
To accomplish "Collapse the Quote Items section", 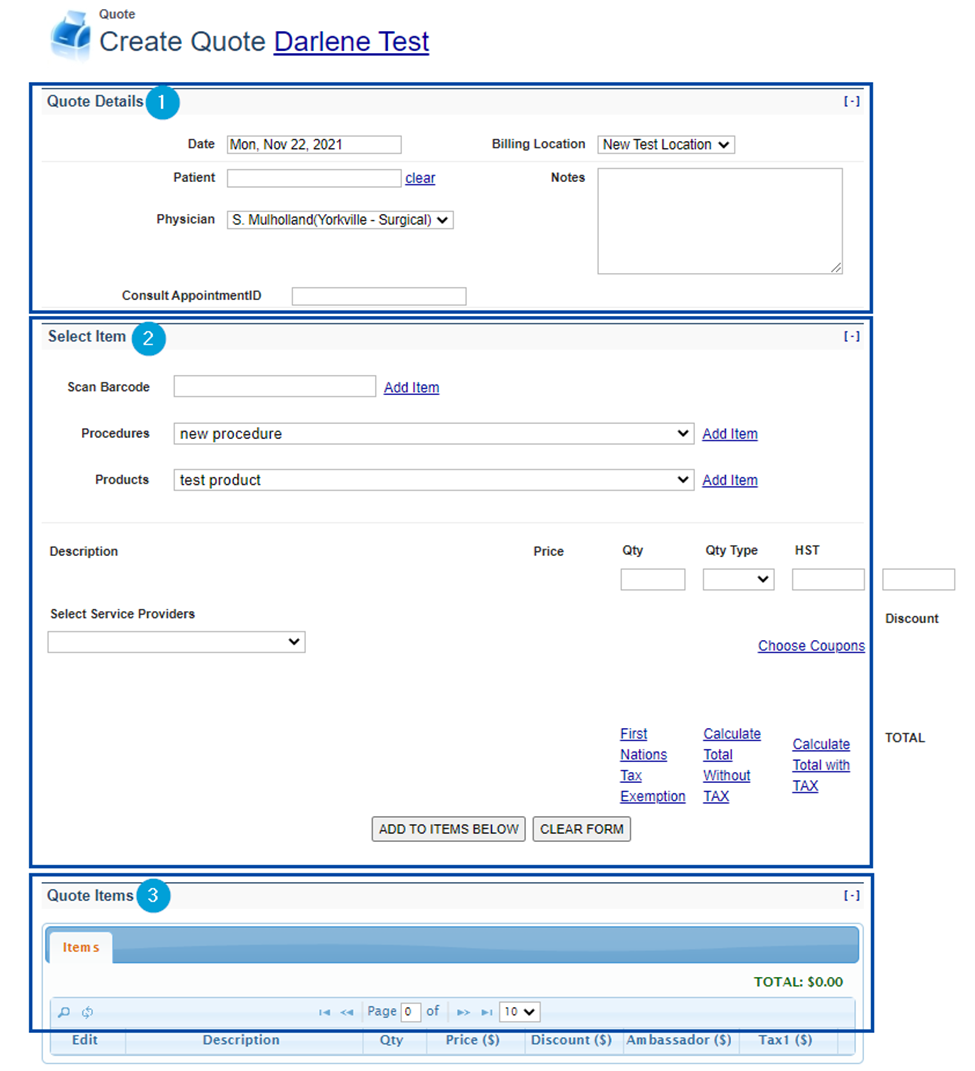I will pyautogui.click(x=851, y=896).
